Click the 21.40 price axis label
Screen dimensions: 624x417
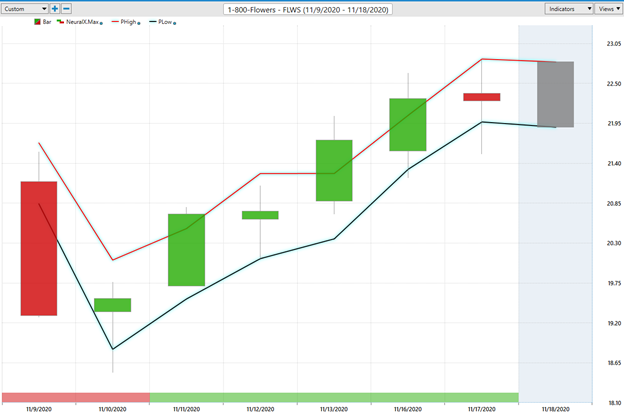(x=614, y=164)
